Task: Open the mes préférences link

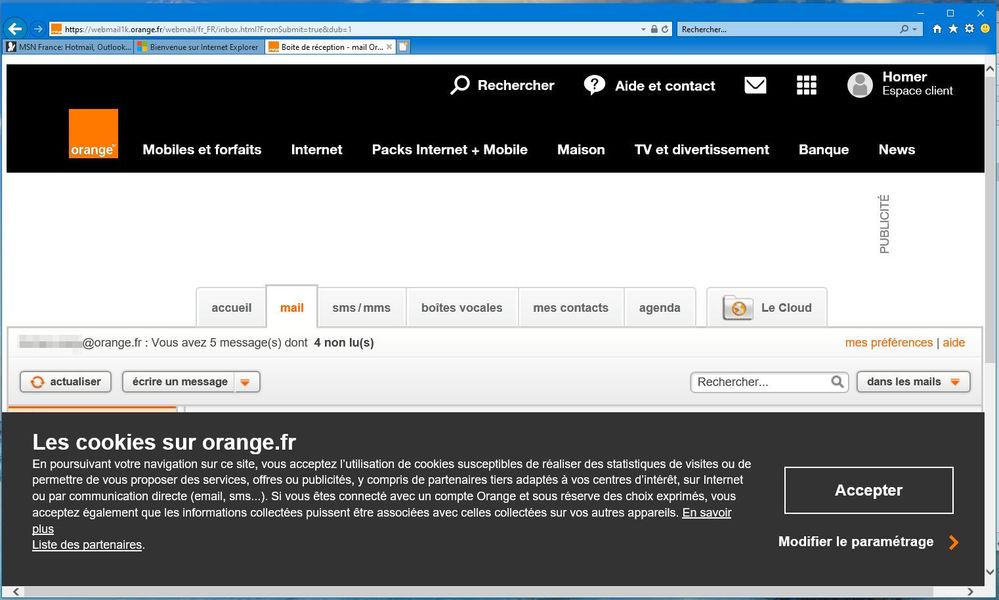Action: 888,343
